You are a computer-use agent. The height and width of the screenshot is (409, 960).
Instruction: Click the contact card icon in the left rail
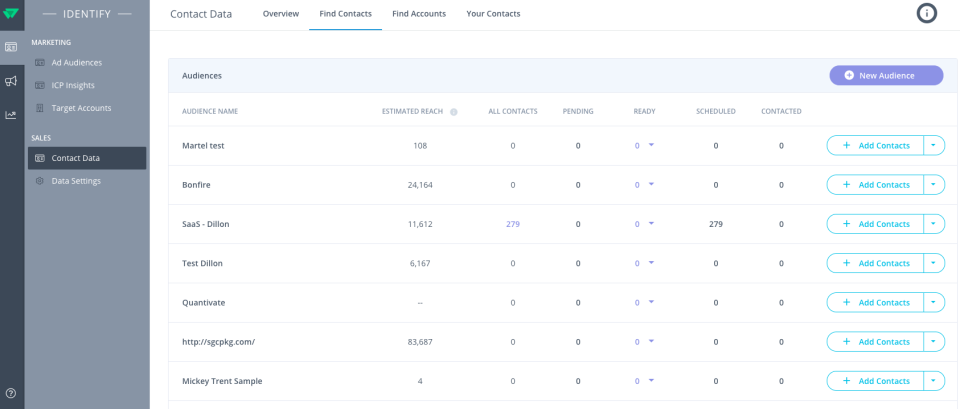(11, 47)
